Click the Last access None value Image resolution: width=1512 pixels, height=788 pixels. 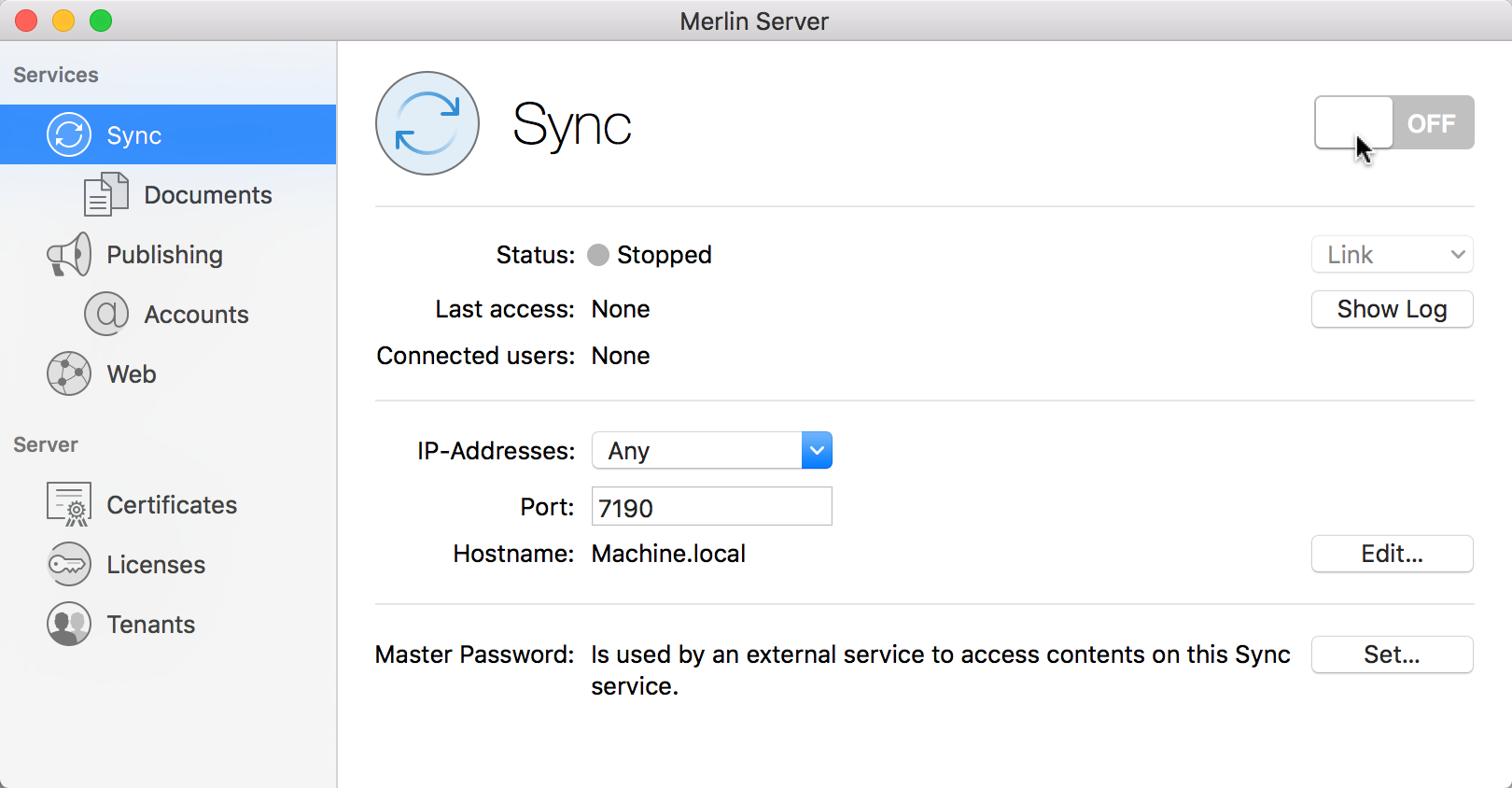coord(621,309)
